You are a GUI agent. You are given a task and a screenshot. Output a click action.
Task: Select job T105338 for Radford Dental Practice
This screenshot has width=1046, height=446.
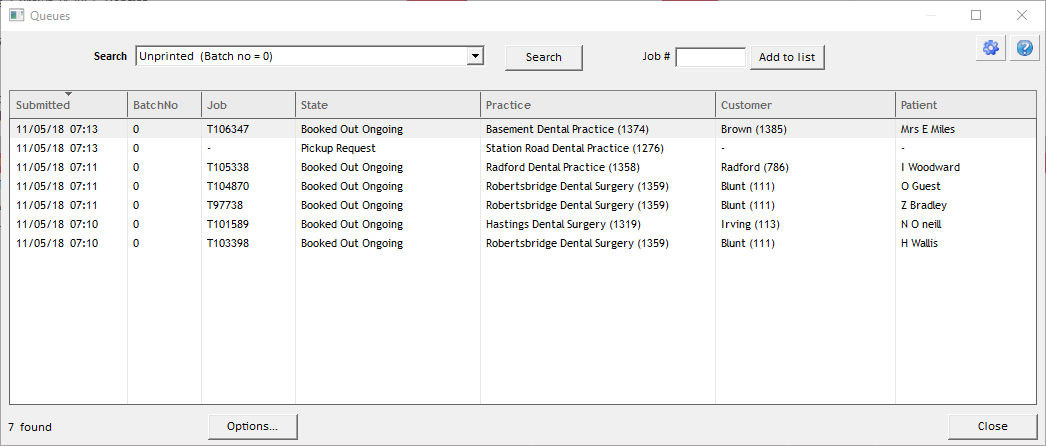[x=228, y=167]
